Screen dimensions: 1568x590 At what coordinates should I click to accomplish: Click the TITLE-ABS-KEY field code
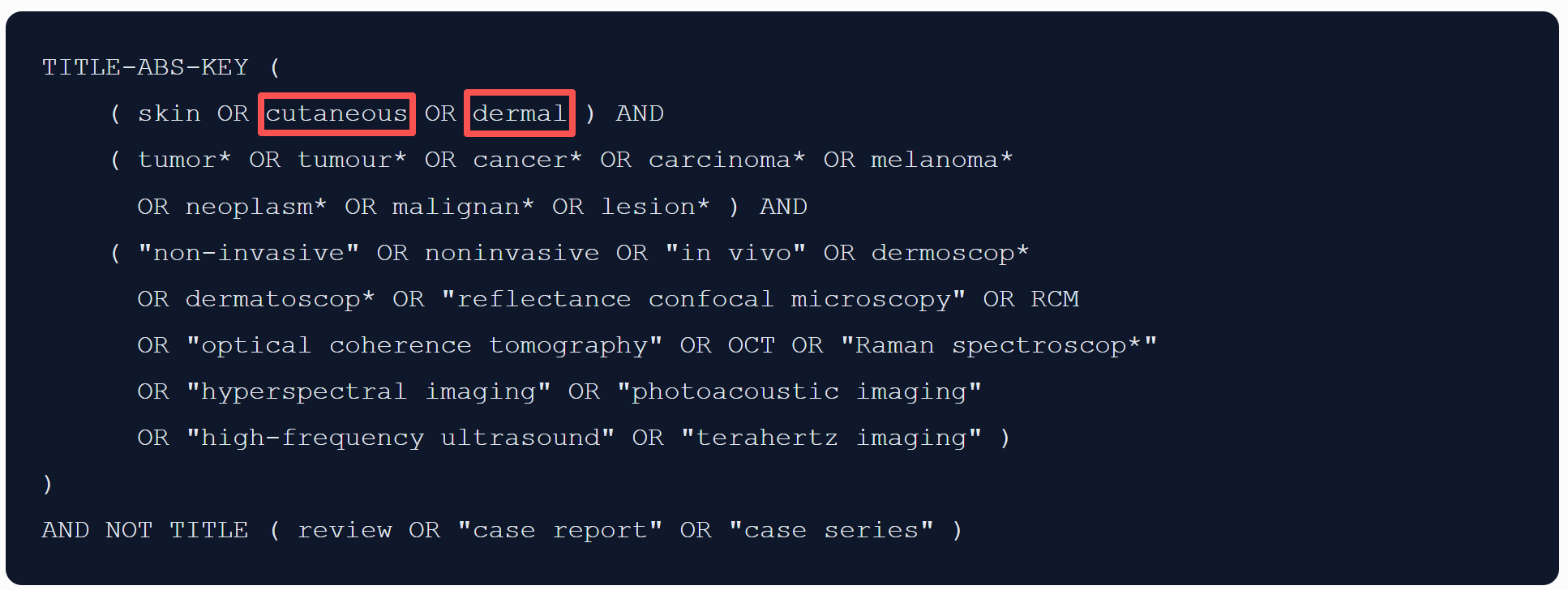[x=145, y=67]
